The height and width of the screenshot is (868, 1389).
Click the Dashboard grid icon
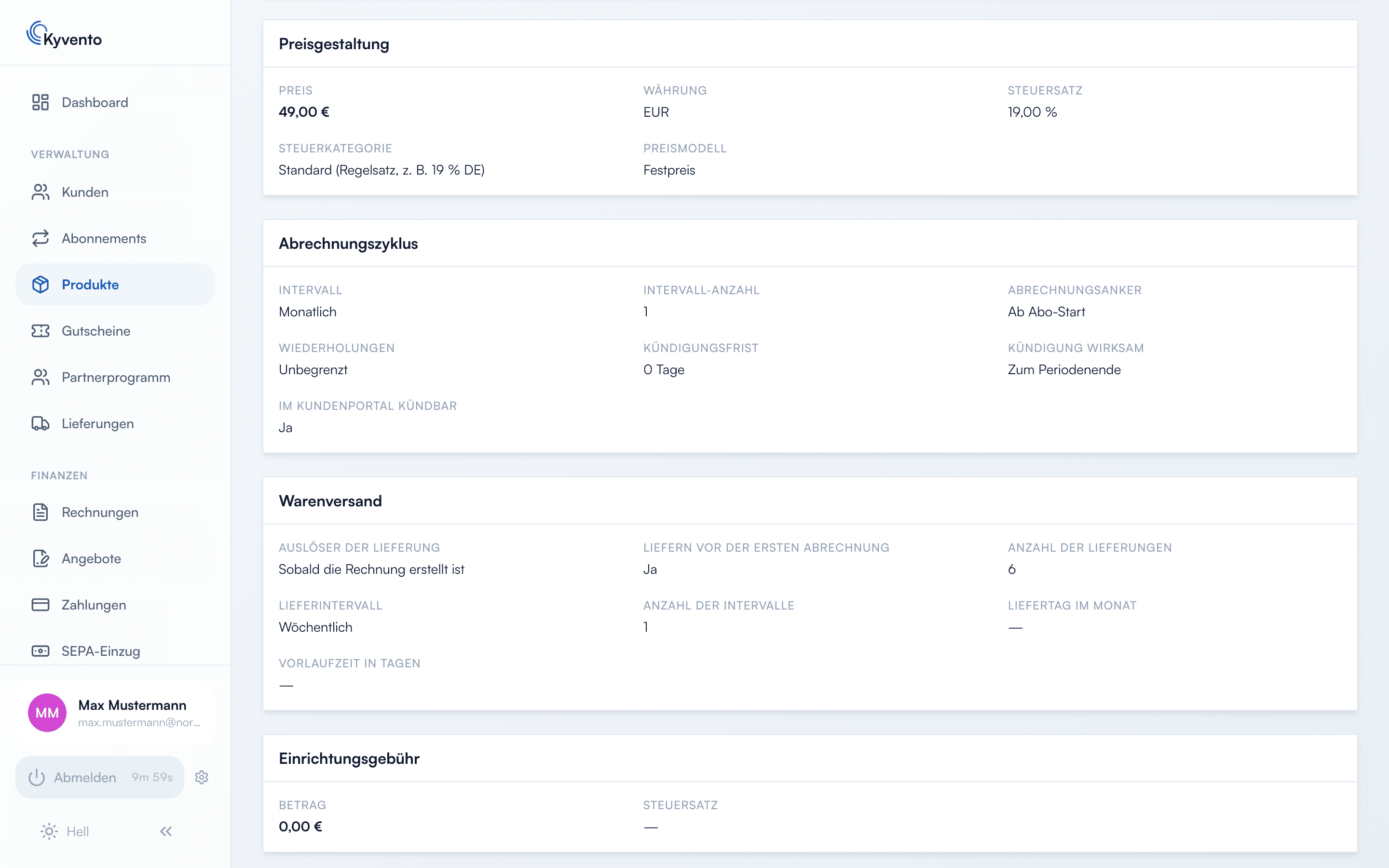(40, 102)
